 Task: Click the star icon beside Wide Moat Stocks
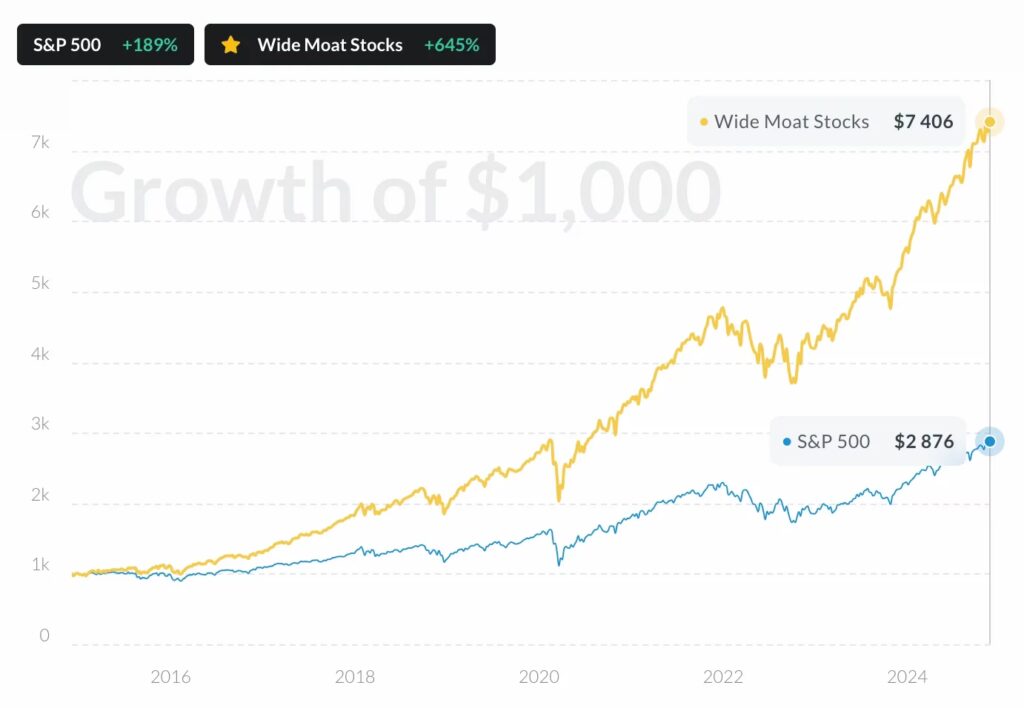(231, 45)
